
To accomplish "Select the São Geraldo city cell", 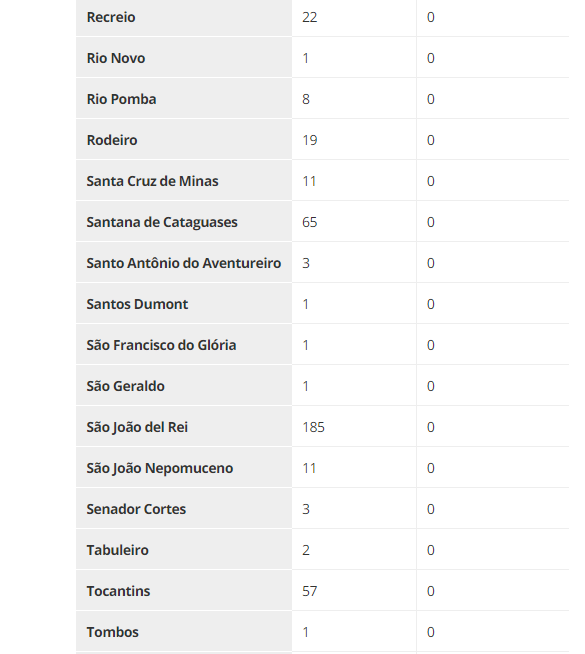I will [x=184, y=386].
